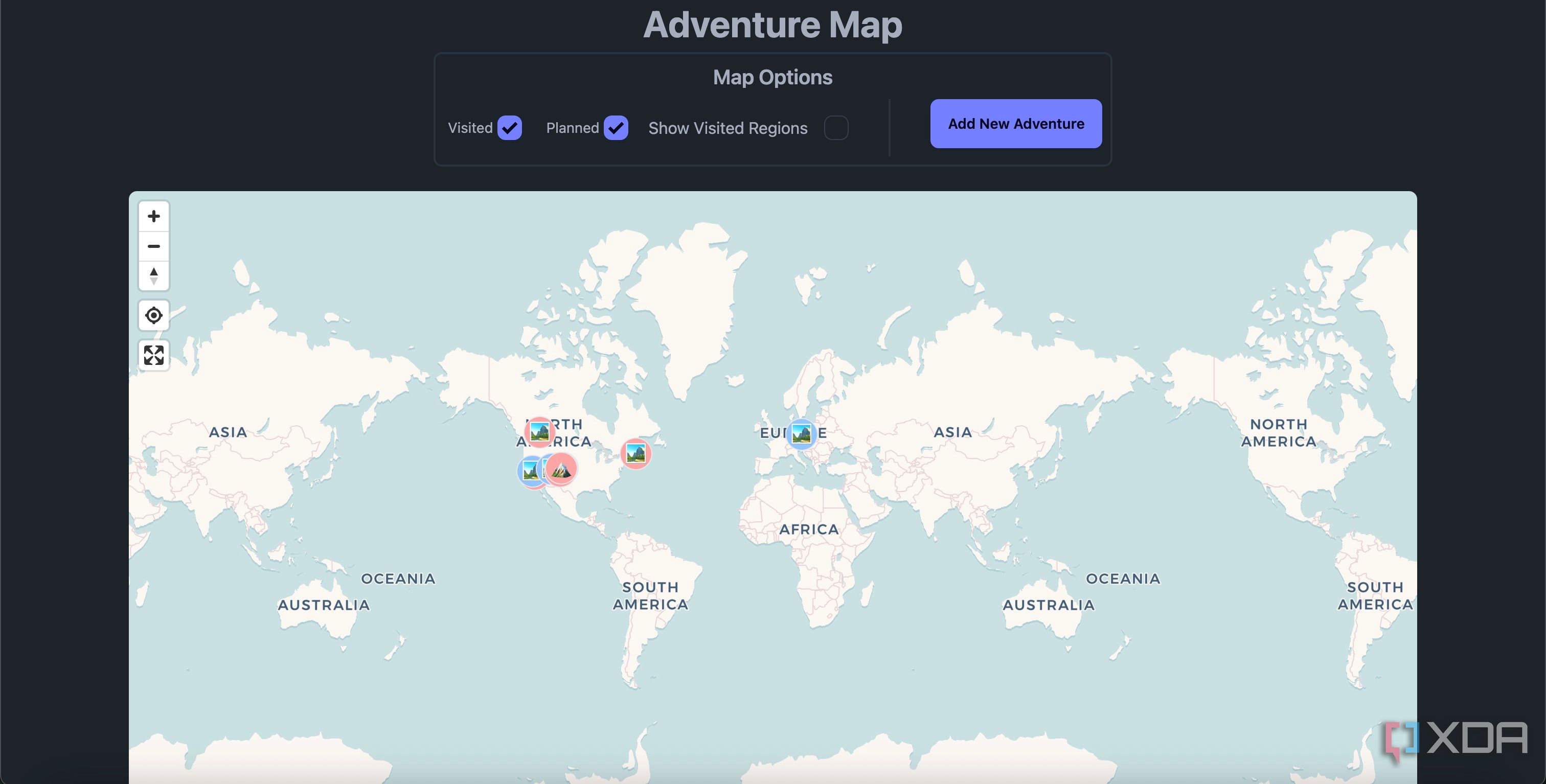The image size is (1546, 784).
Task: Open the pink marker on the US east coast
Action: coord(635,453)
